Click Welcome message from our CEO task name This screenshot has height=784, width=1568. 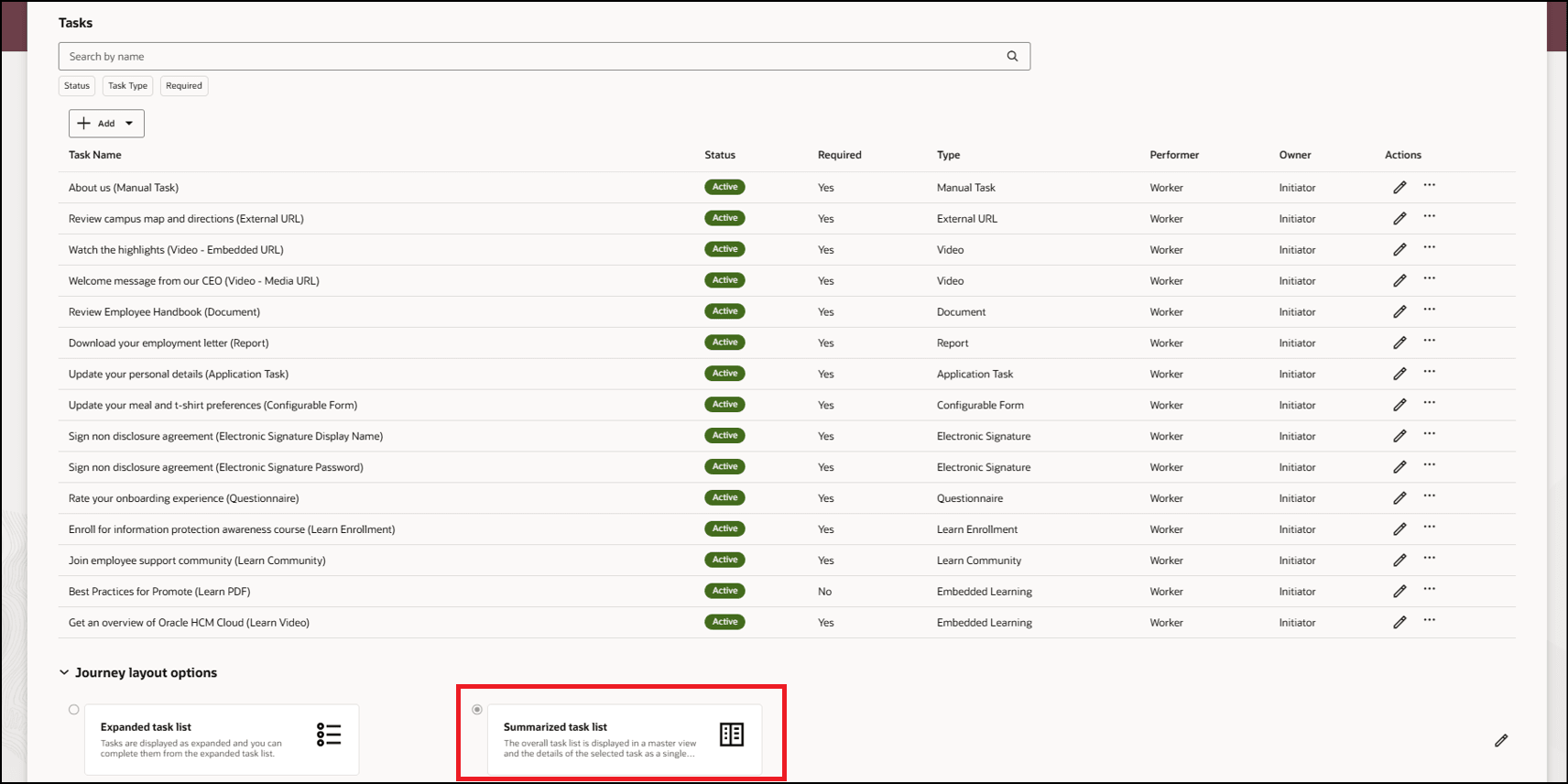pyautogui.click(x=194, y=281)
